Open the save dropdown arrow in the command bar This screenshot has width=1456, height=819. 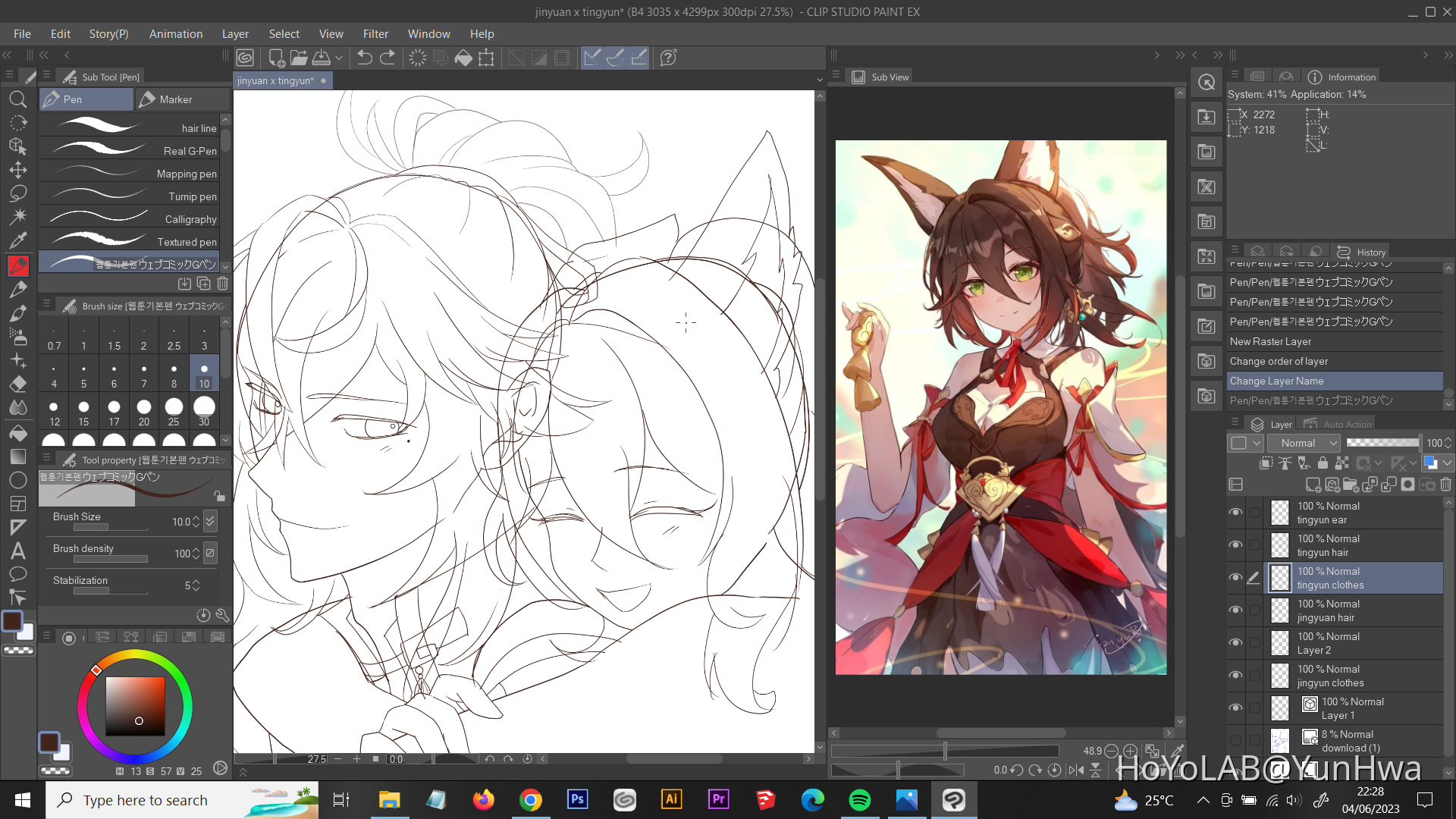point(339,58)
